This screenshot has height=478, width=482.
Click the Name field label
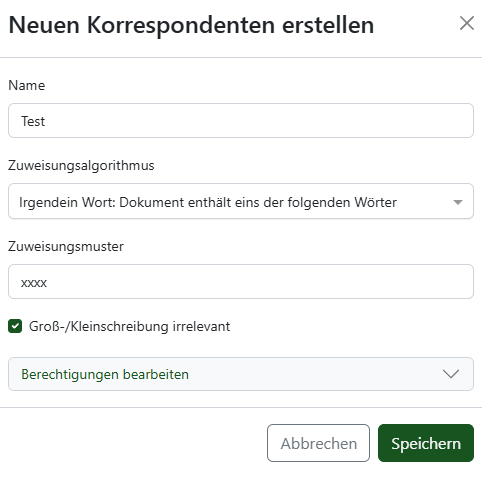(27, 85)
